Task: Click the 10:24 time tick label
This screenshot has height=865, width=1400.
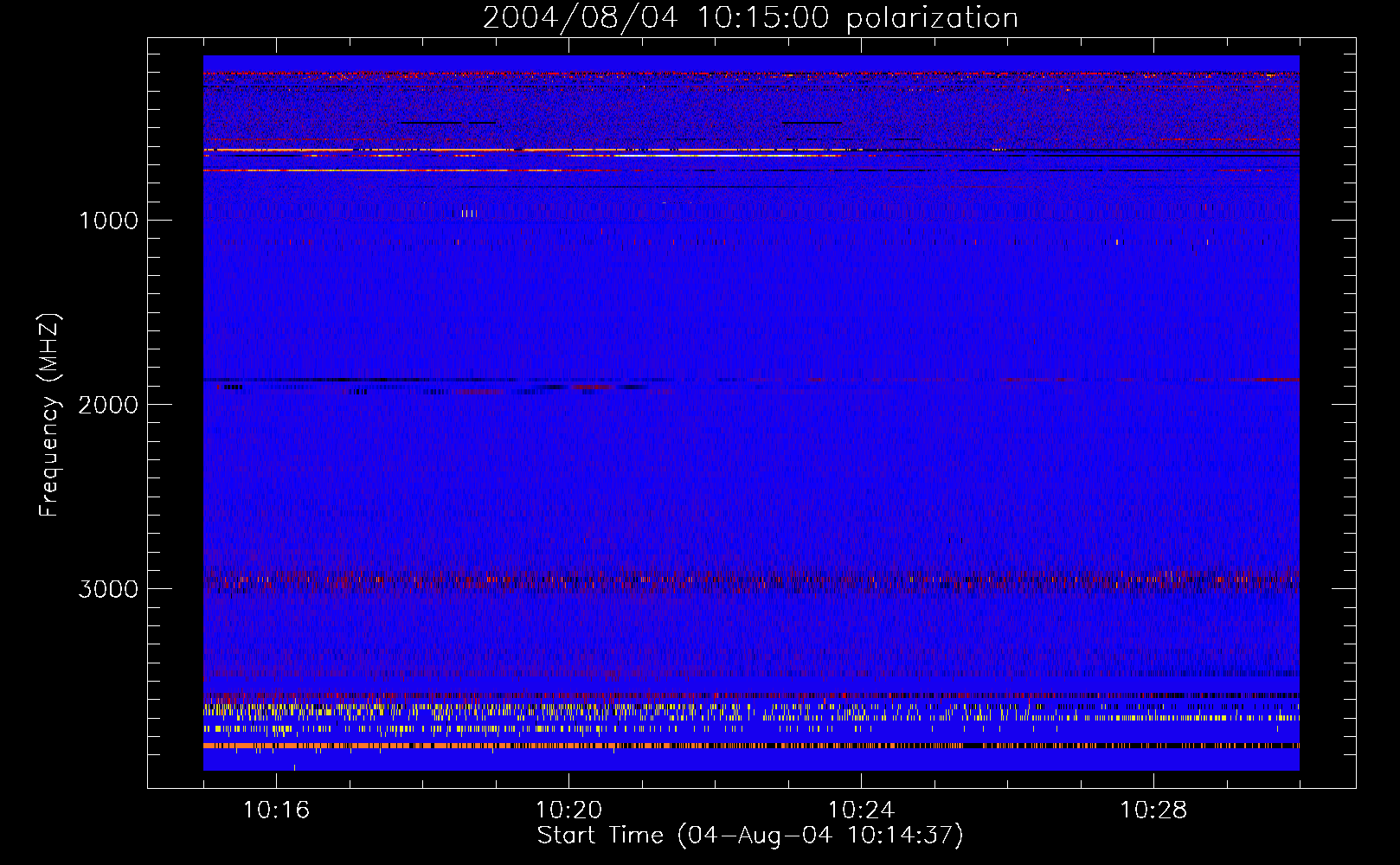Action: (861, 811)
